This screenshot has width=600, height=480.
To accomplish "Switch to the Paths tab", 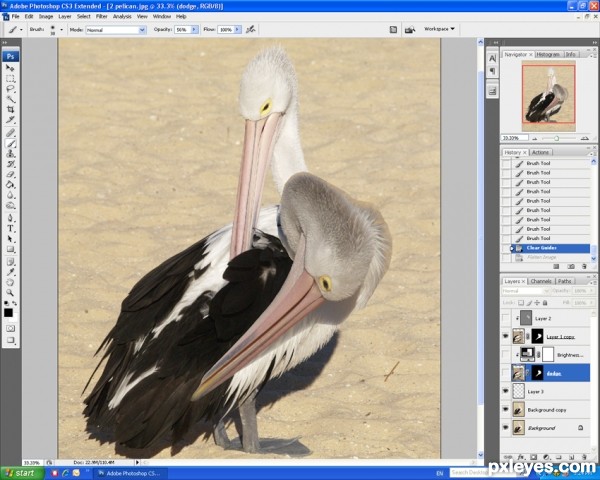I will click(564, 281).
